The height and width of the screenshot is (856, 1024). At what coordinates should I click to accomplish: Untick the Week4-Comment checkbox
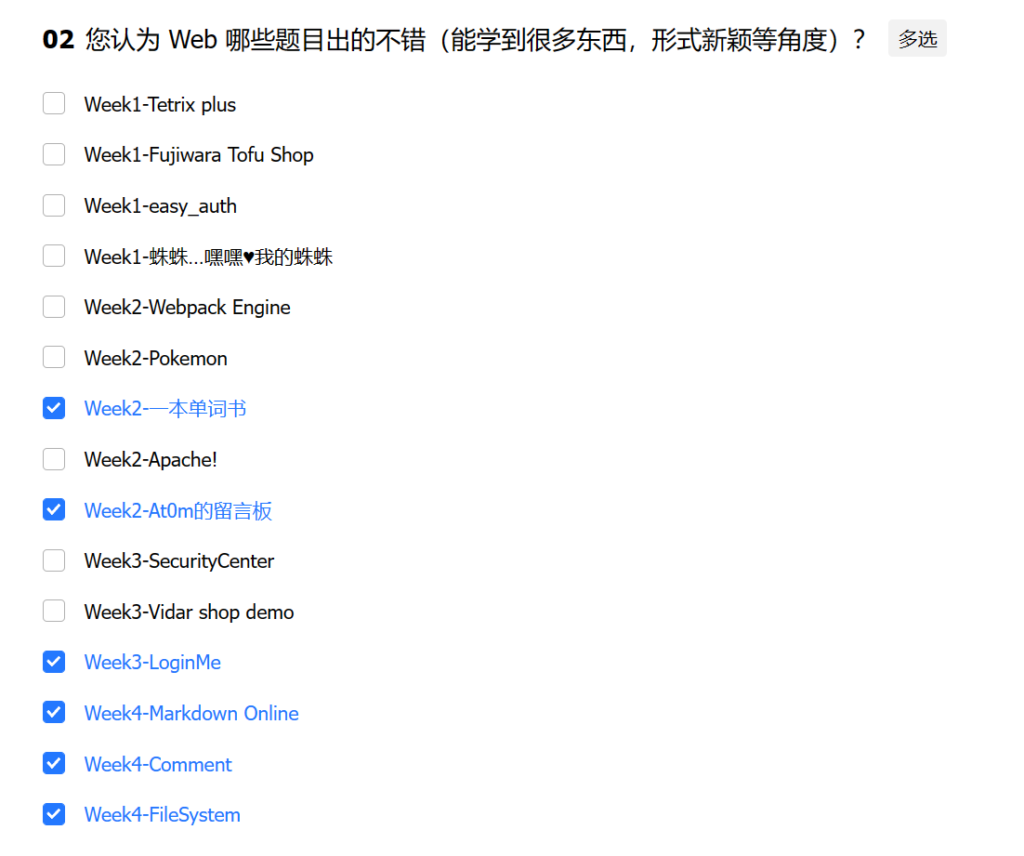point(54,764)
